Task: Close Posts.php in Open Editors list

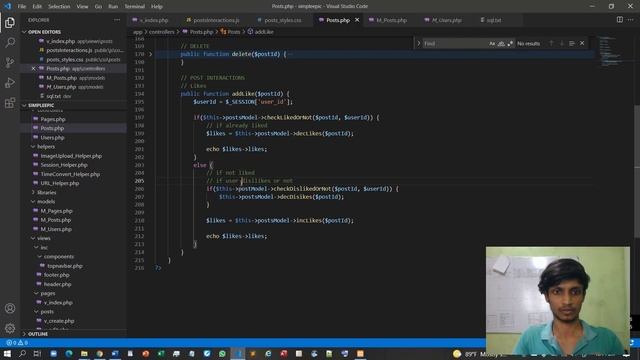Action: 33,69
